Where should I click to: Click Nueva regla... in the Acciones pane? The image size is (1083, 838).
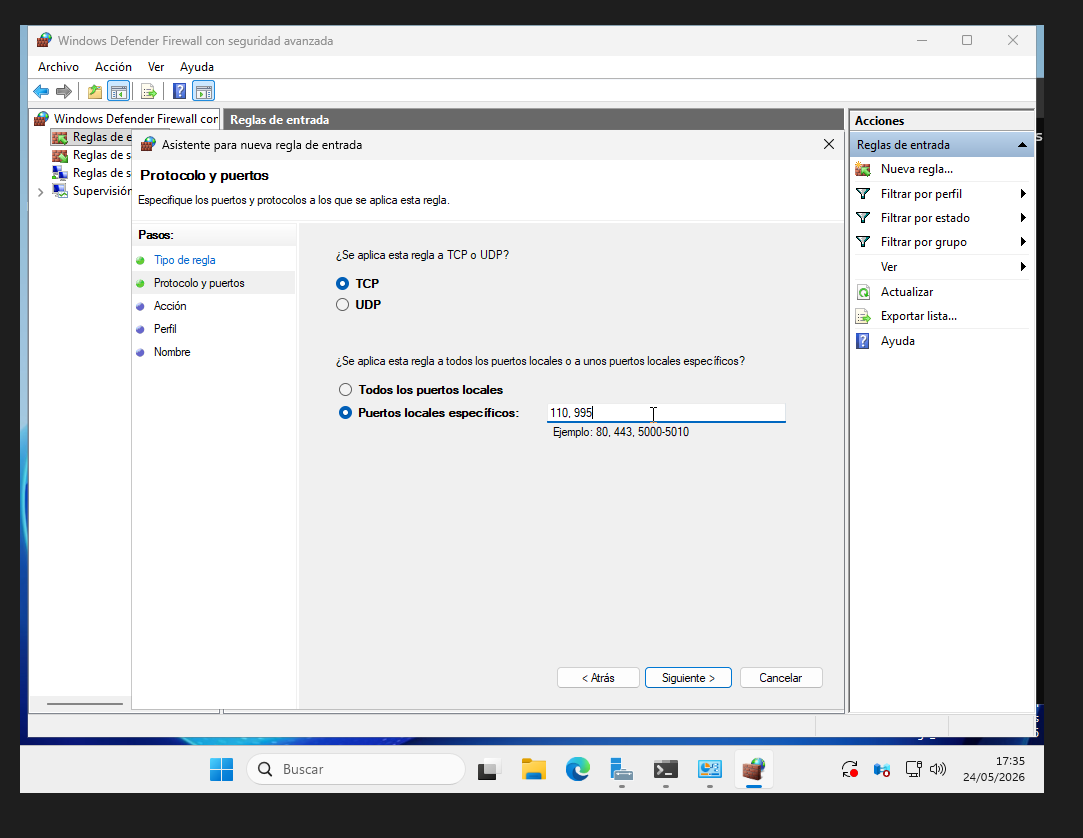click(x=917, y=169)
